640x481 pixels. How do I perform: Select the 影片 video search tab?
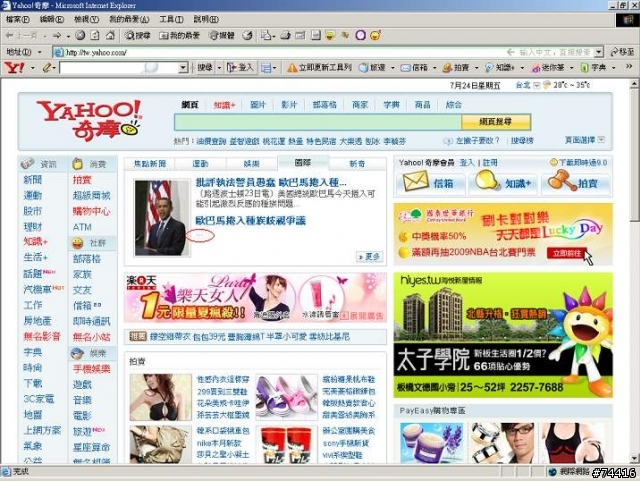coord(289,105)
